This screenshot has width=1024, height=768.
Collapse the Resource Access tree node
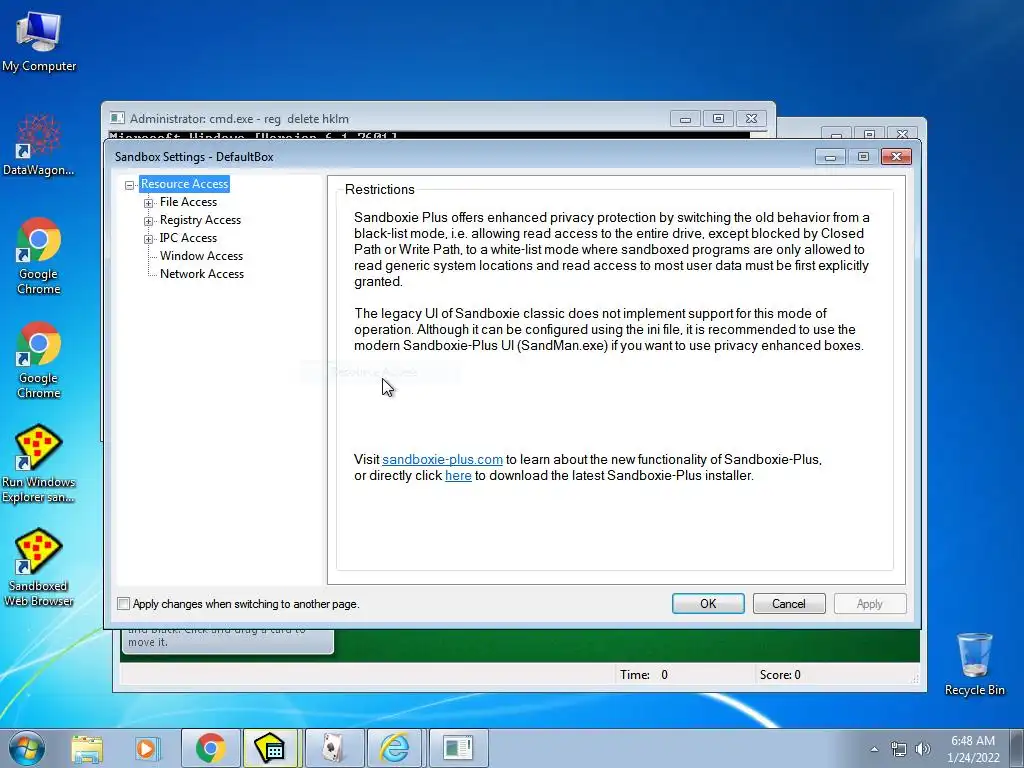point(129,185)
